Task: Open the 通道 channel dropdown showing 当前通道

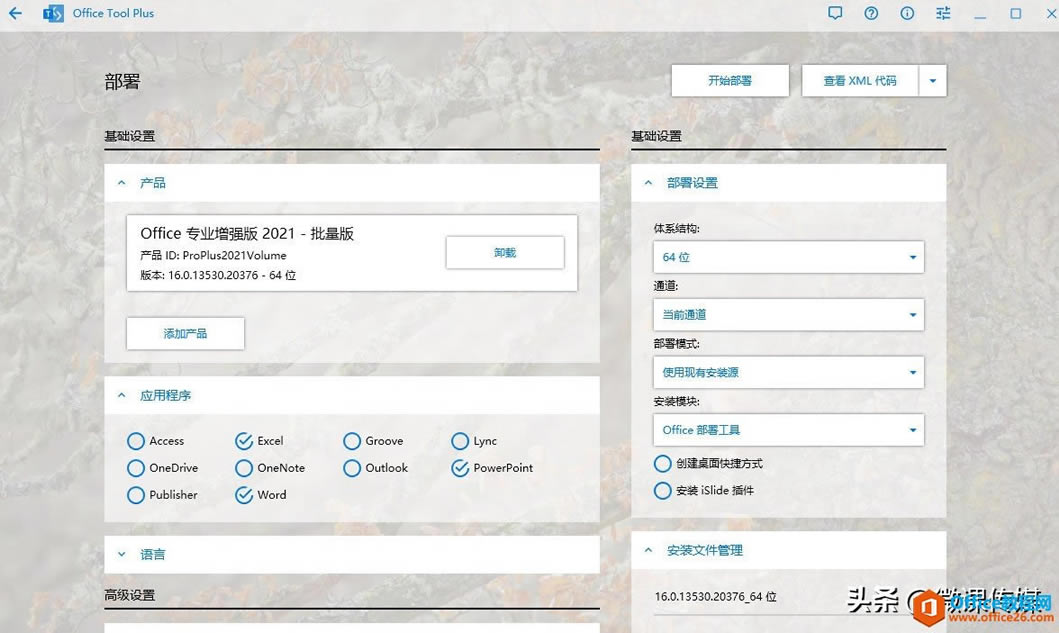Action: [x=788, y=314]
